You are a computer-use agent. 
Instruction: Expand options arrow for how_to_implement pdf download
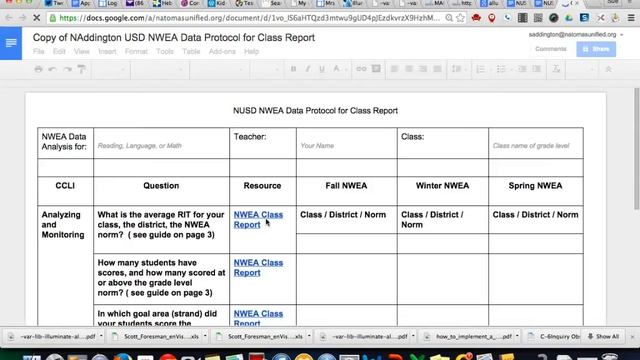tap(517, 336)
